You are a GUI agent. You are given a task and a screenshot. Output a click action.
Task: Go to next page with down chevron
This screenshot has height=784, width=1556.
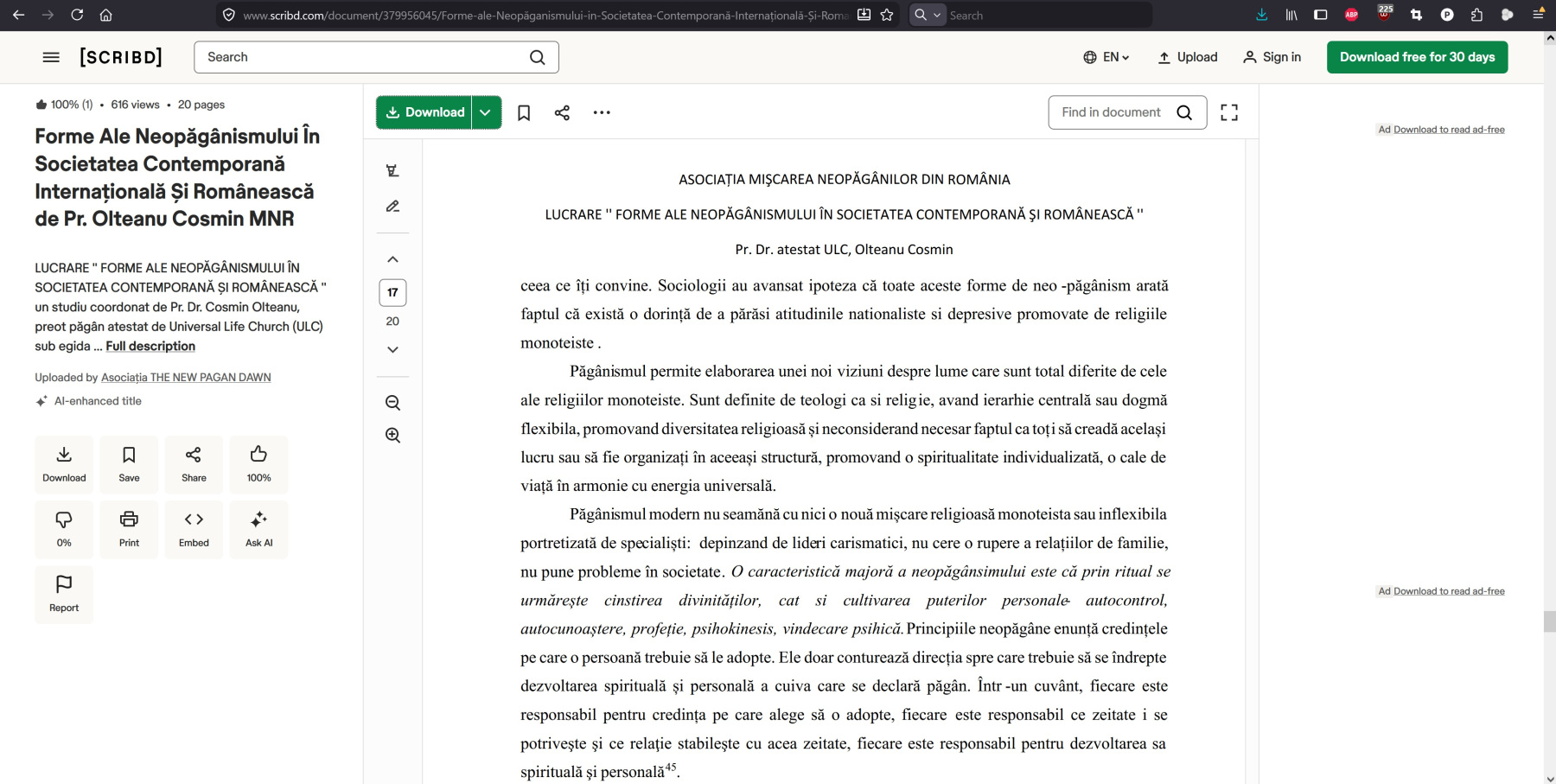coord(392,350)
